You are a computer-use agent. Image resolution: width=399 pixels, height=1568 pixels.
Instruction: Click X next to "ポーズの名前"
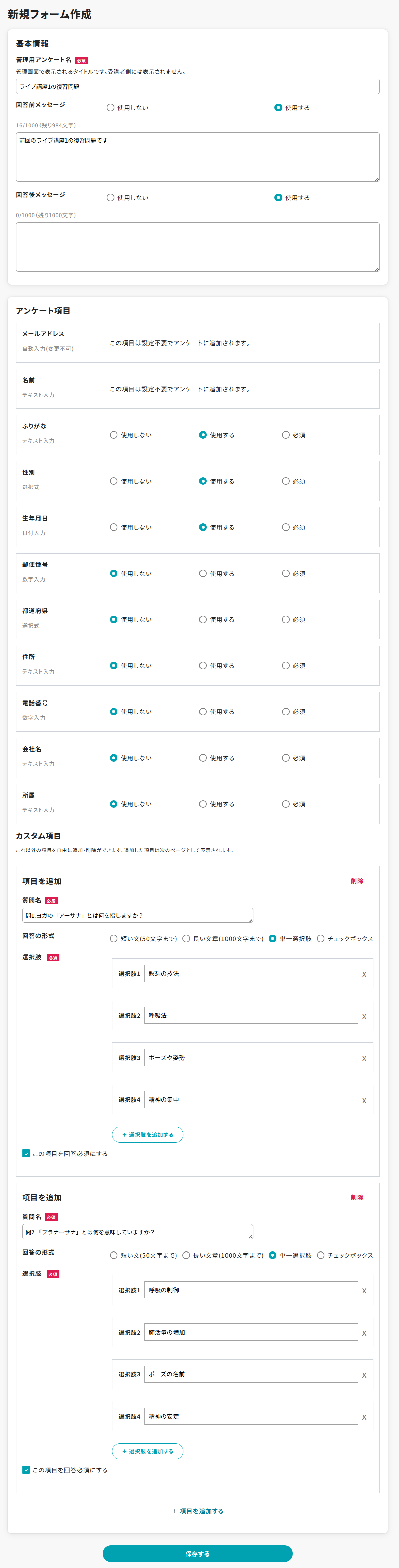point(364,1375)
